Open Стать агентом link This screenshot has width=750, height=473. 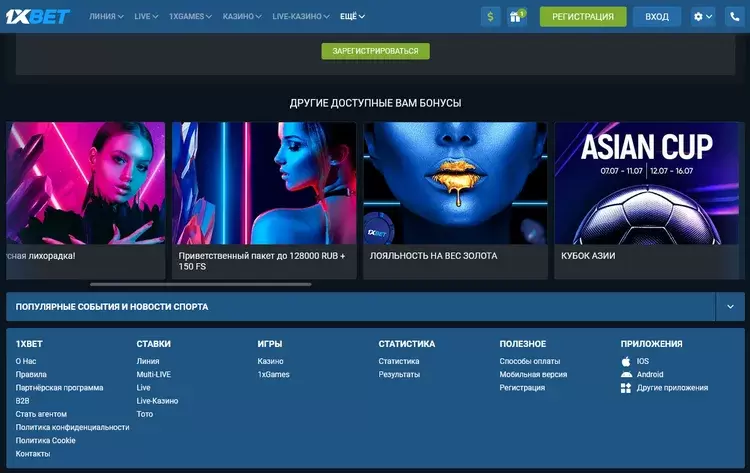pyautogui.click(x=41, y=414)
